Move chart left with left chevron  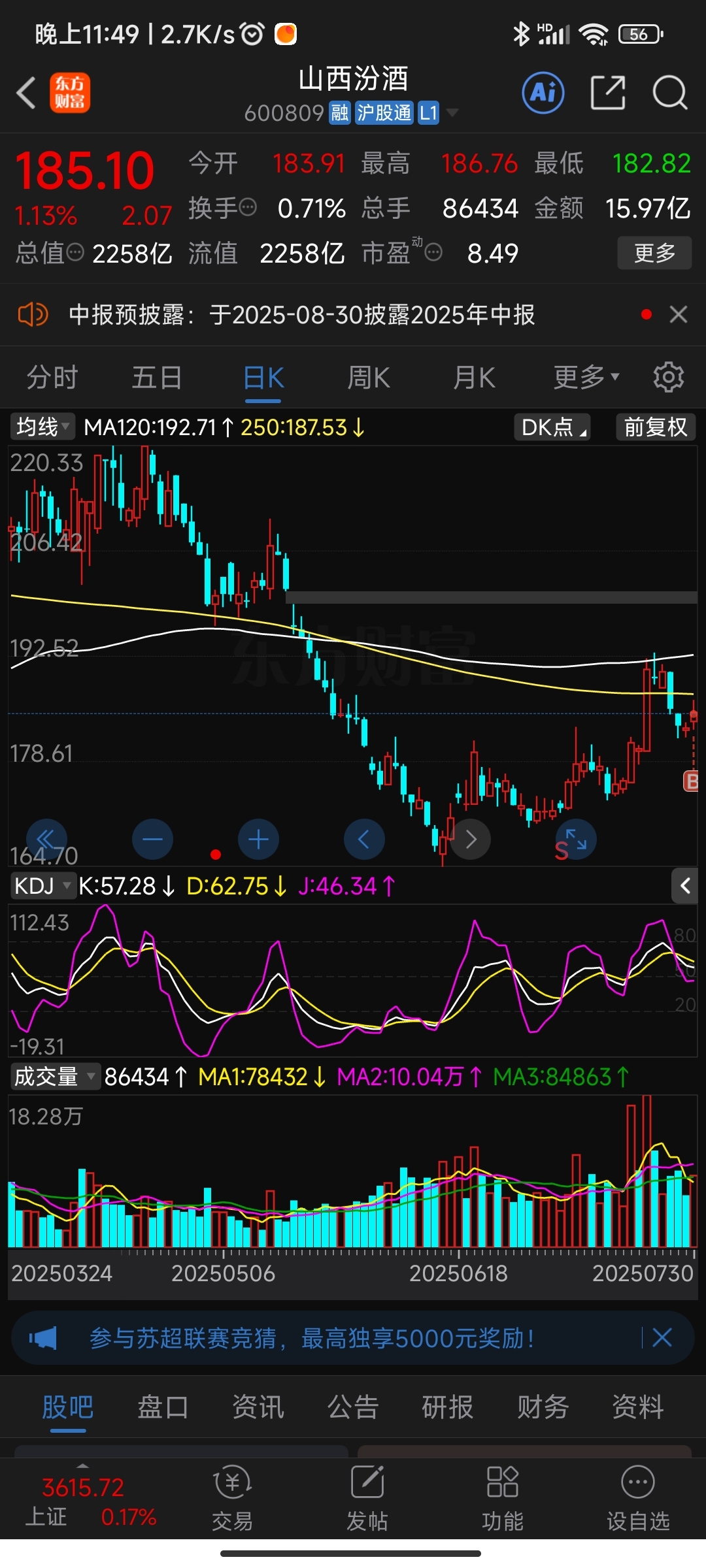tap(364, 839)
